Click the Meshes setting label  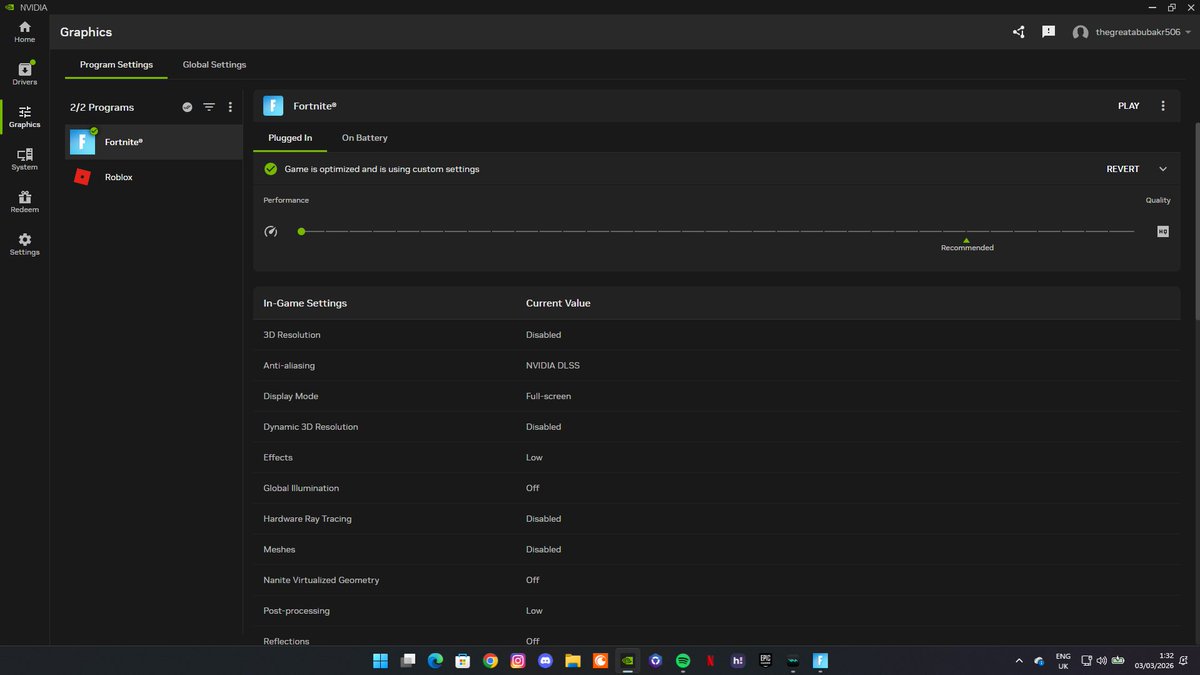click(279, 550)
